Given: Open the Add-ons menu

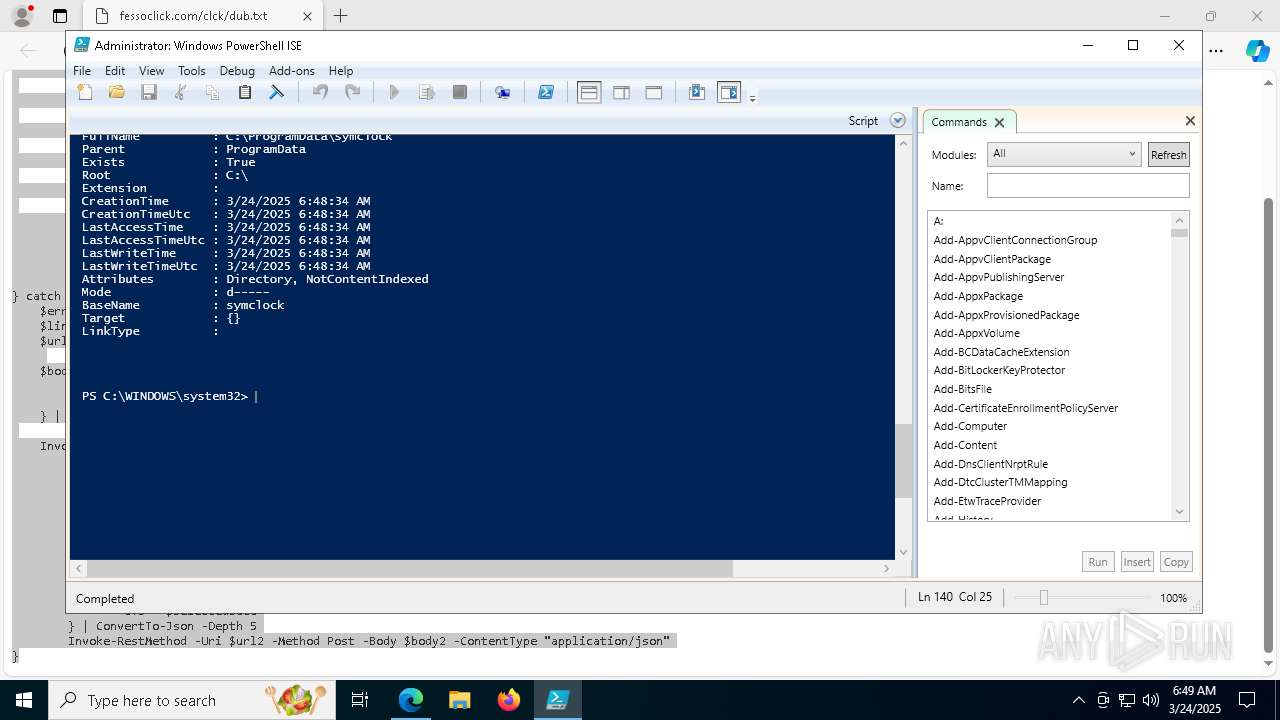Looking at the screenshot, I should (292, 71).
